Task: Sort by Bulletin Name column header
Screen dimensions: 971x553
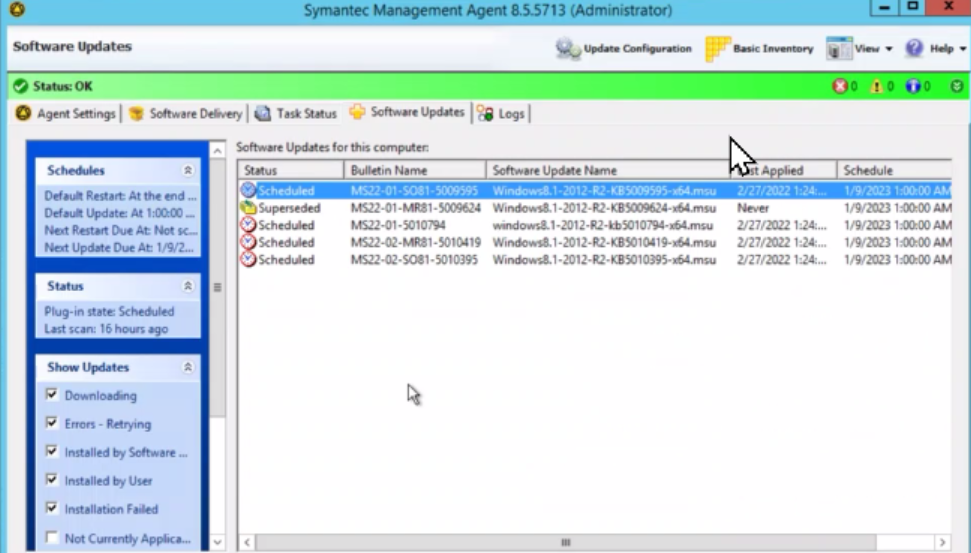Action: click(414, 170)
